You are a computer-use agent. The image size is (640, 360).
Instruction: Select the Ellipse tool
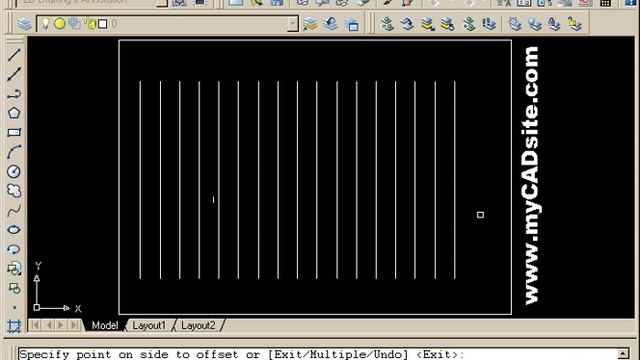tap(14, 229)
